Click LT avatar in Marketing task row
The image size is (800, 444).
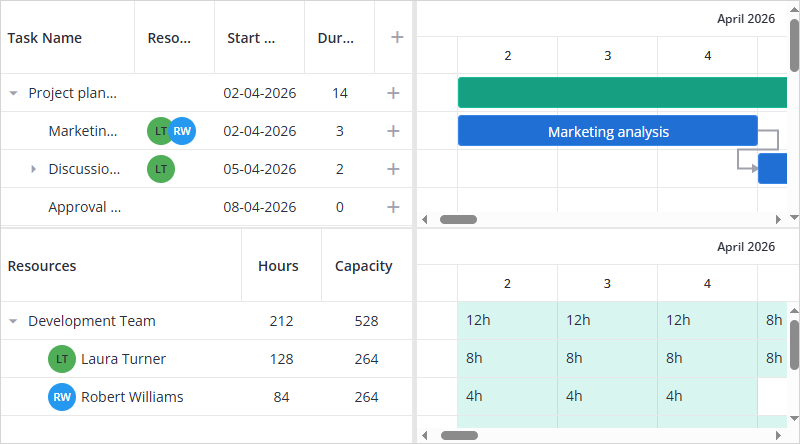tap(158, 131)
